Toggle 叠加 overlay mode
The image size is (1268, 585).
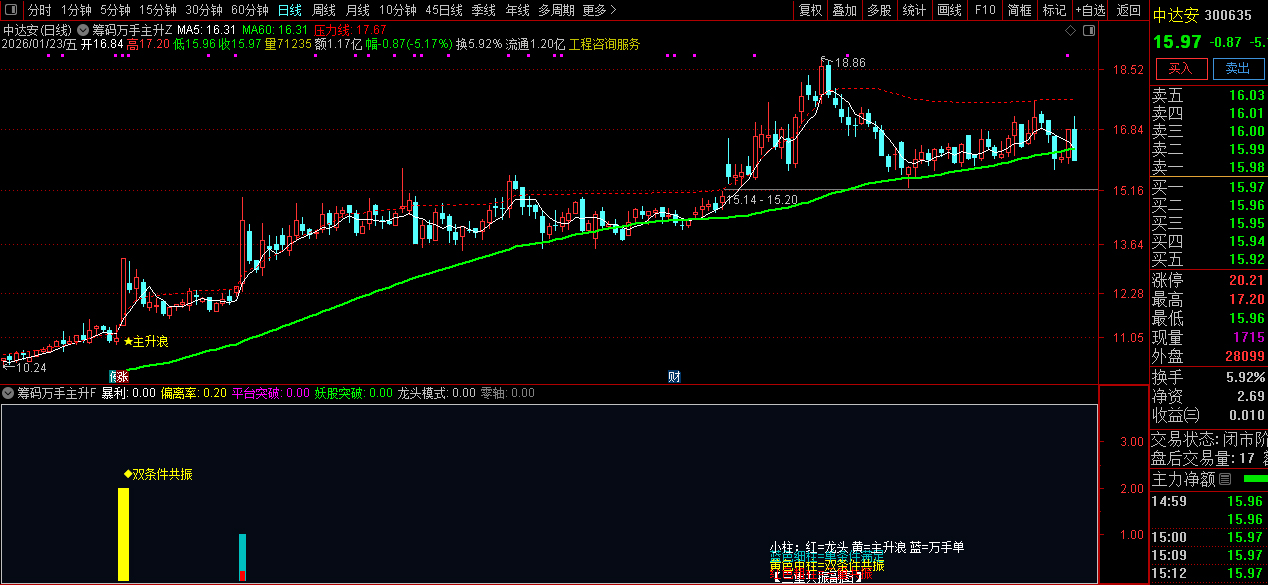[x=845, y=10]
